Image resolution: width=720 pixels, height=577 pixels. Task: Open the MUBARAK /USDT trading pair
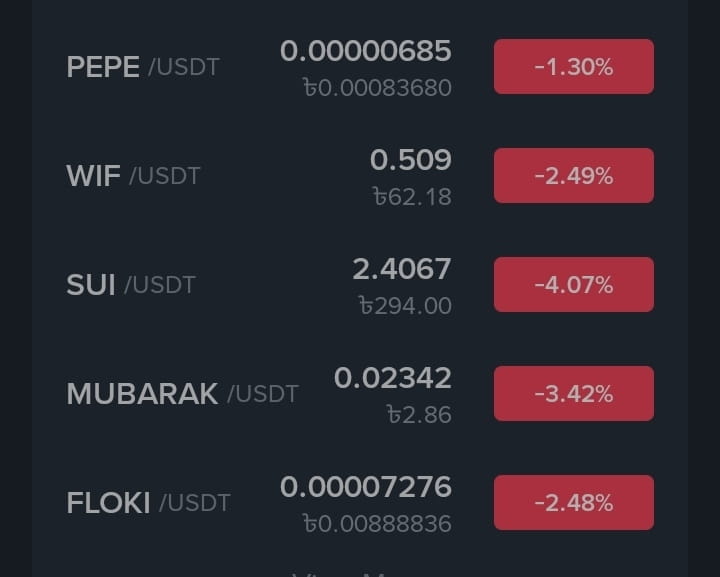[x=182, y=394]
